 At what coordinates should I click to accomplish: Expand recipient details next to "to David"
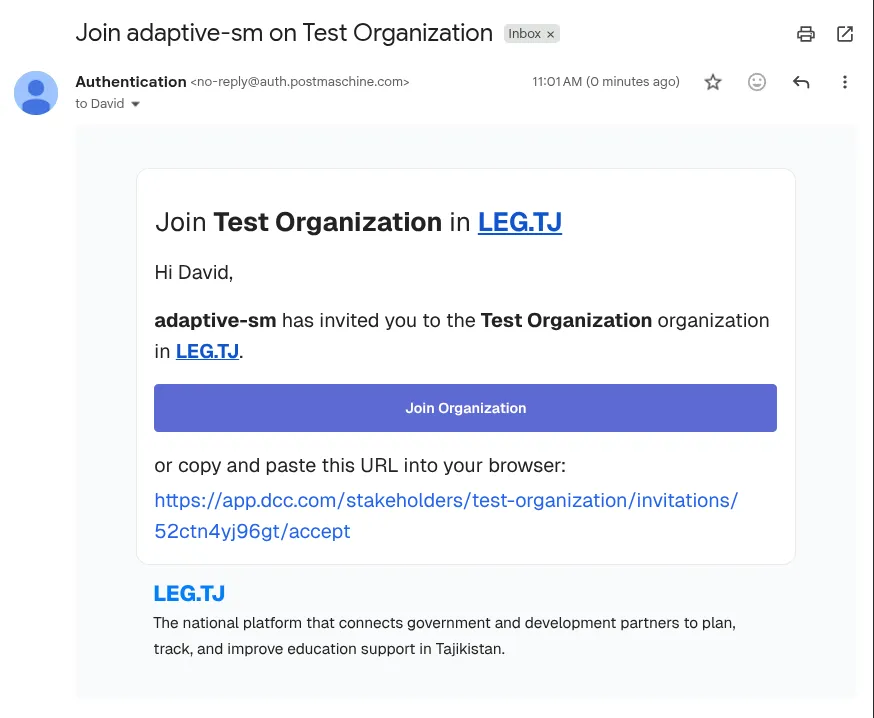click(136, 104)
